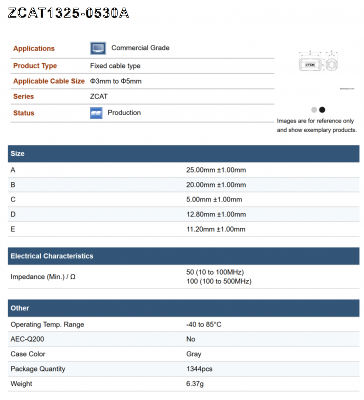Select the gray image carousel dot

(314, 110)
